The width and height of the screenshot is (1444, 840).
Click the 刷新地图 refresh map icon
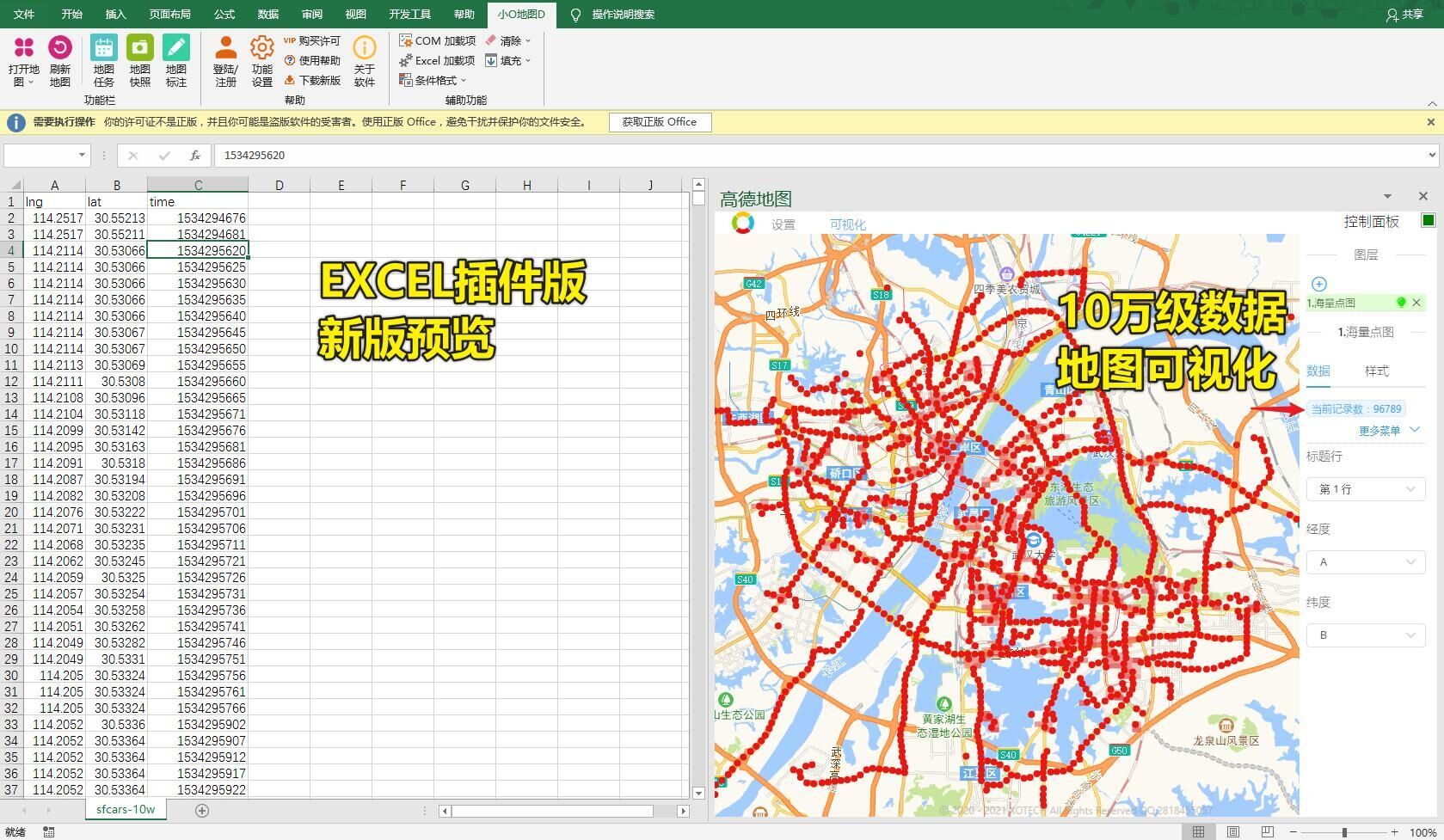(60, 61)
